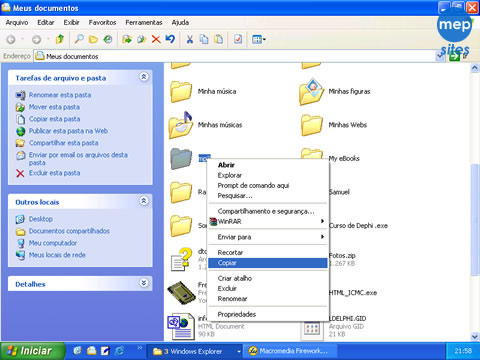This screenshot has height=360, width=480.
Task: Choose Abrir in context menu
Action: coord(268,165)
